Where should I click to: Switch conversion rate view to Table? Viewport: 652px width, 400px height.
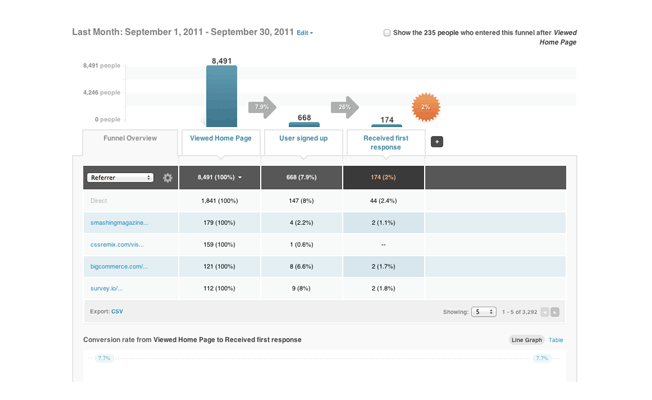tap(556, 340)
